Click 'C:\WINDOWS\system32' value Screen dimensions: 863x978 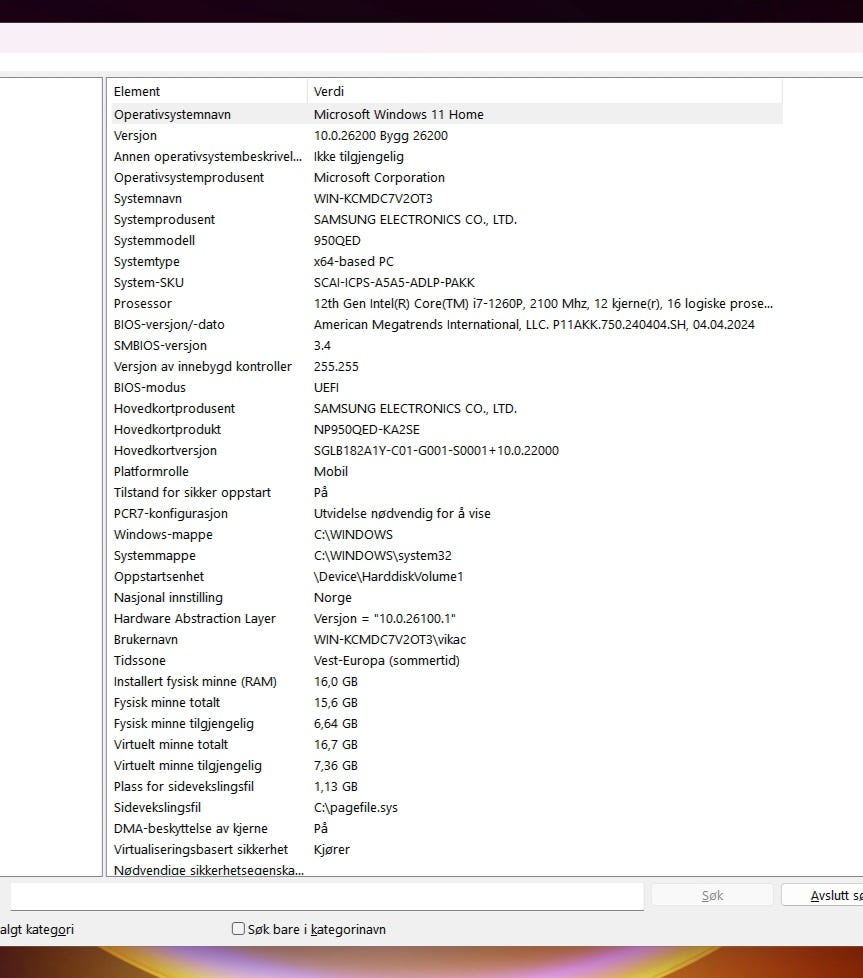click(382, 555)
